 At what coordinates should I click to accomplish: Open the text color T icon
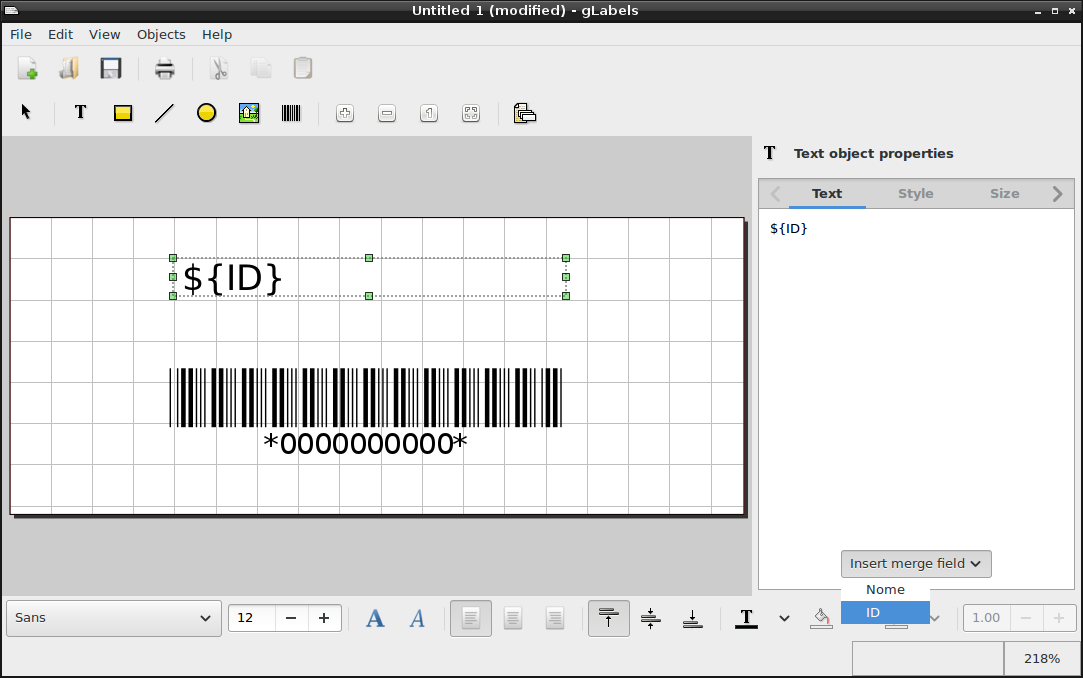pos(746,618)
